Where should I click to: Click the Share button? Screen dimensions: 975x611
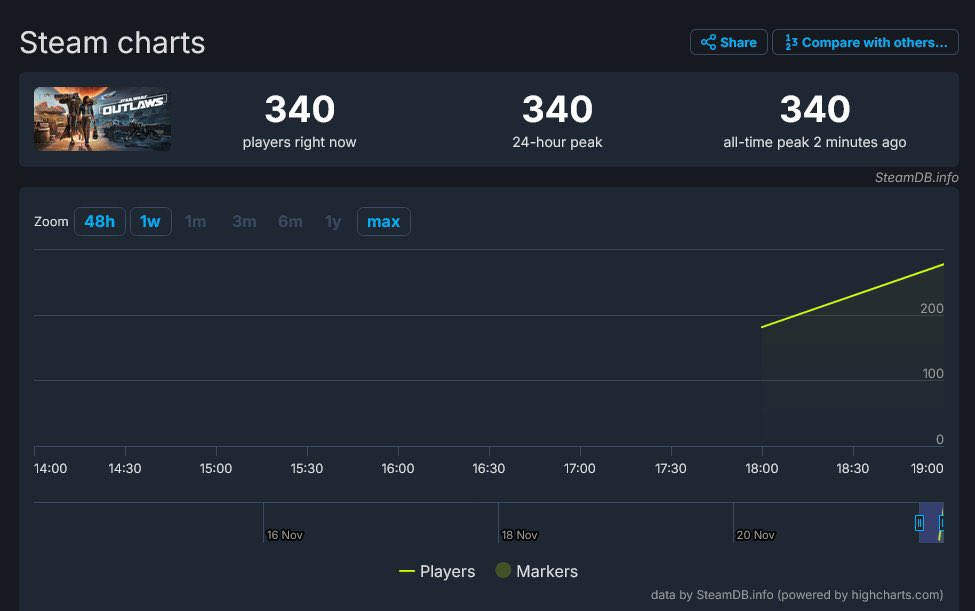tap(729, 42)
